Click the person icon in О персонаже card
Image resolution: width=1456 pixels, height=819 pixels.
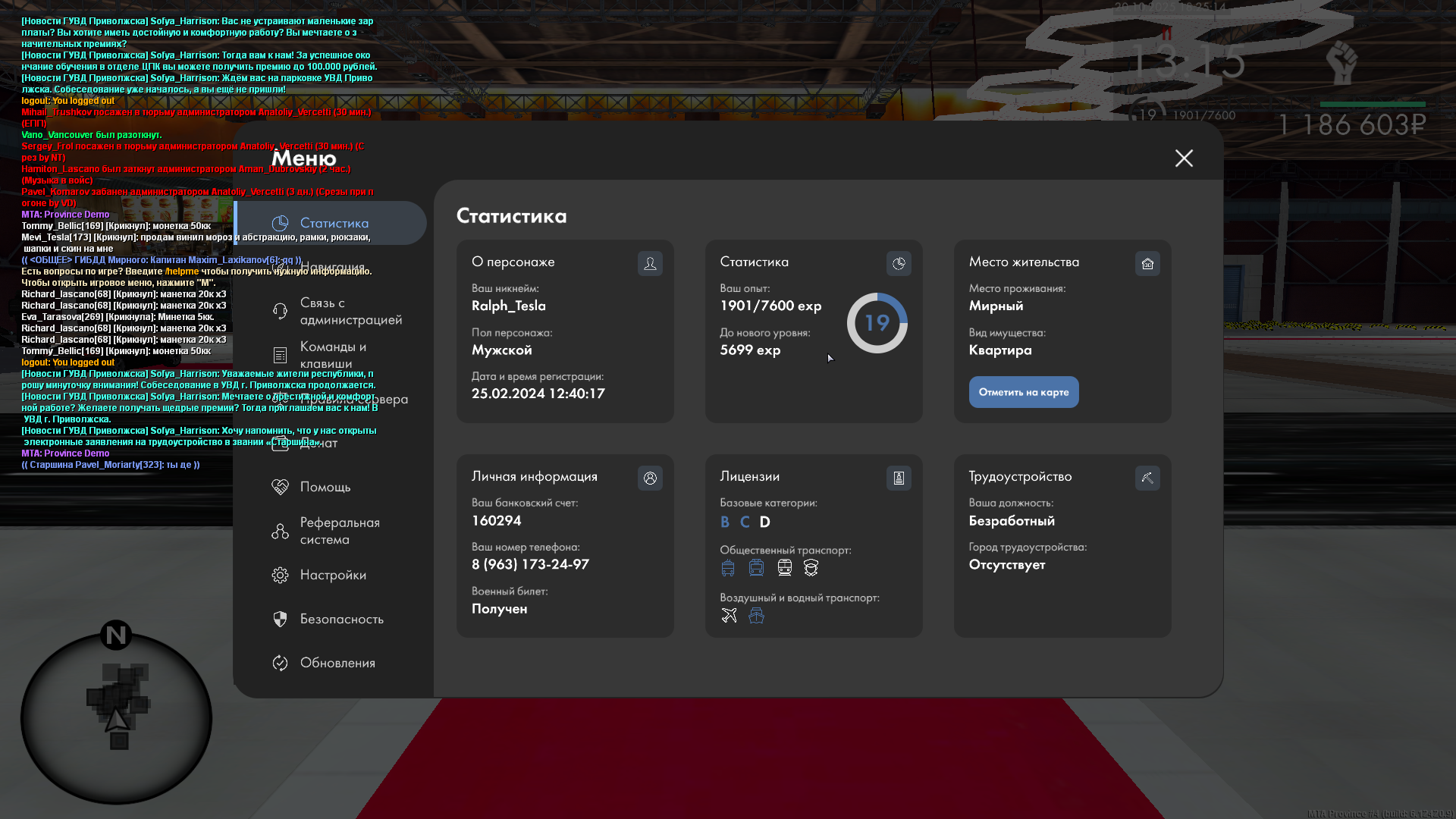[x=650, y=263]
